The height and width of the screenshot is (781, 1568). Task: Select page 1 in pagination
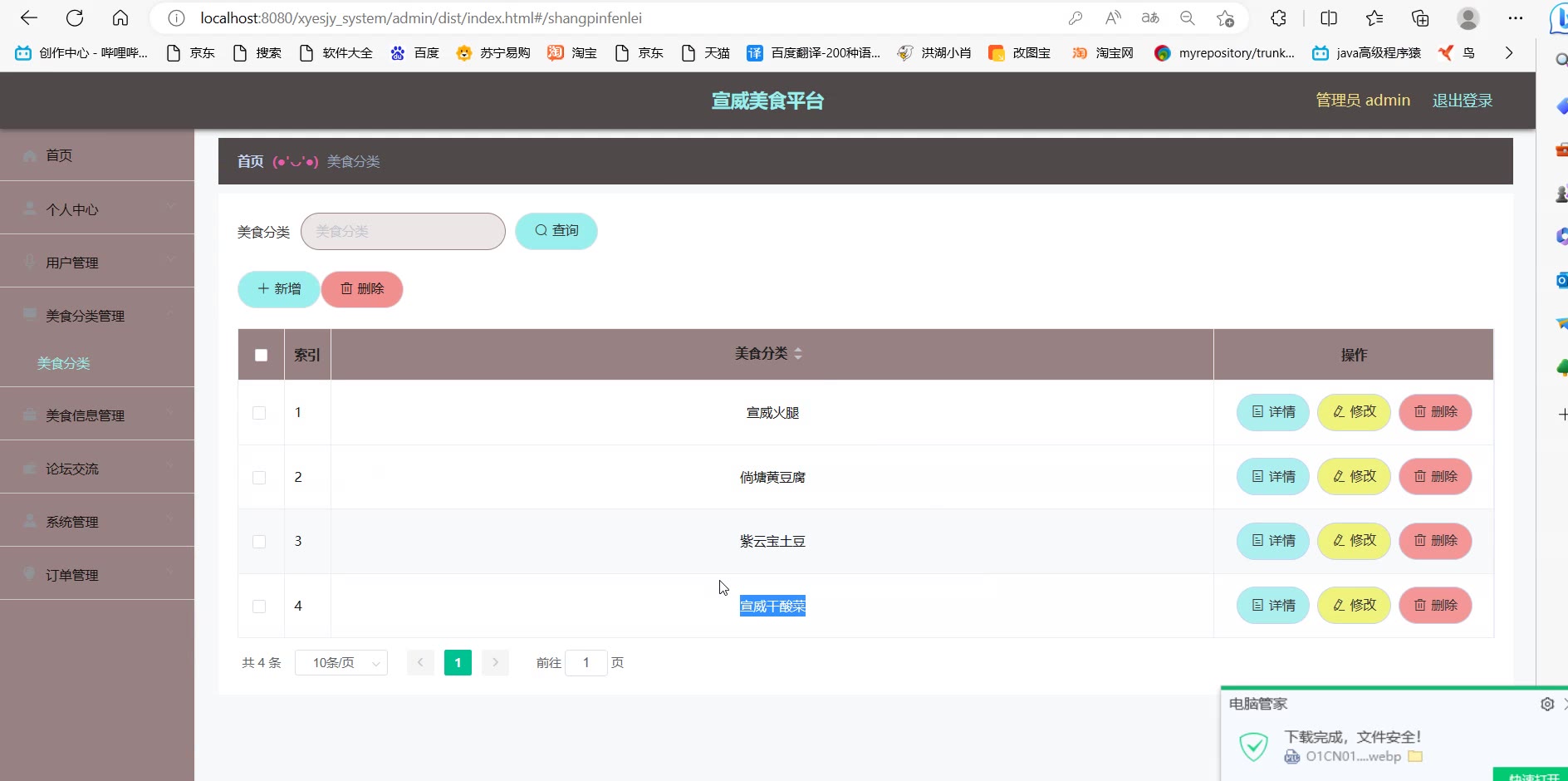pyautogui.click(x=458, y=663)
